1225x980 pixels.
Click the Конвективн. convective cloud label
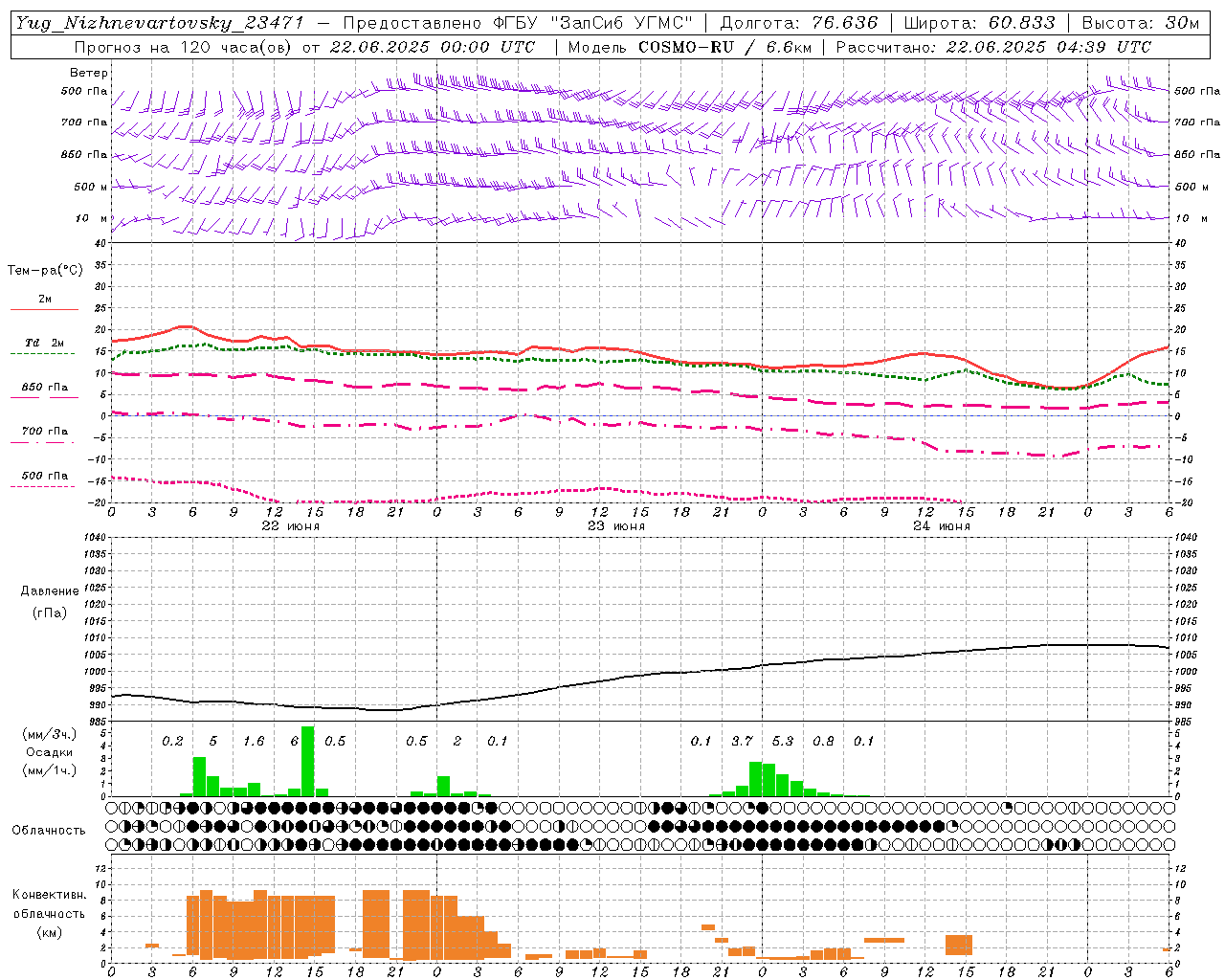point(49,895)
